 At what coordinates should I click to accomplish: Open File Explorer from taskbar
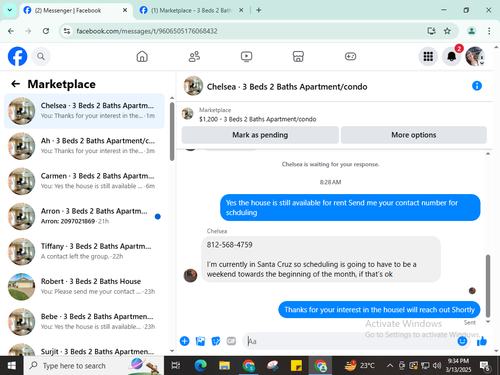pos(224,366)
